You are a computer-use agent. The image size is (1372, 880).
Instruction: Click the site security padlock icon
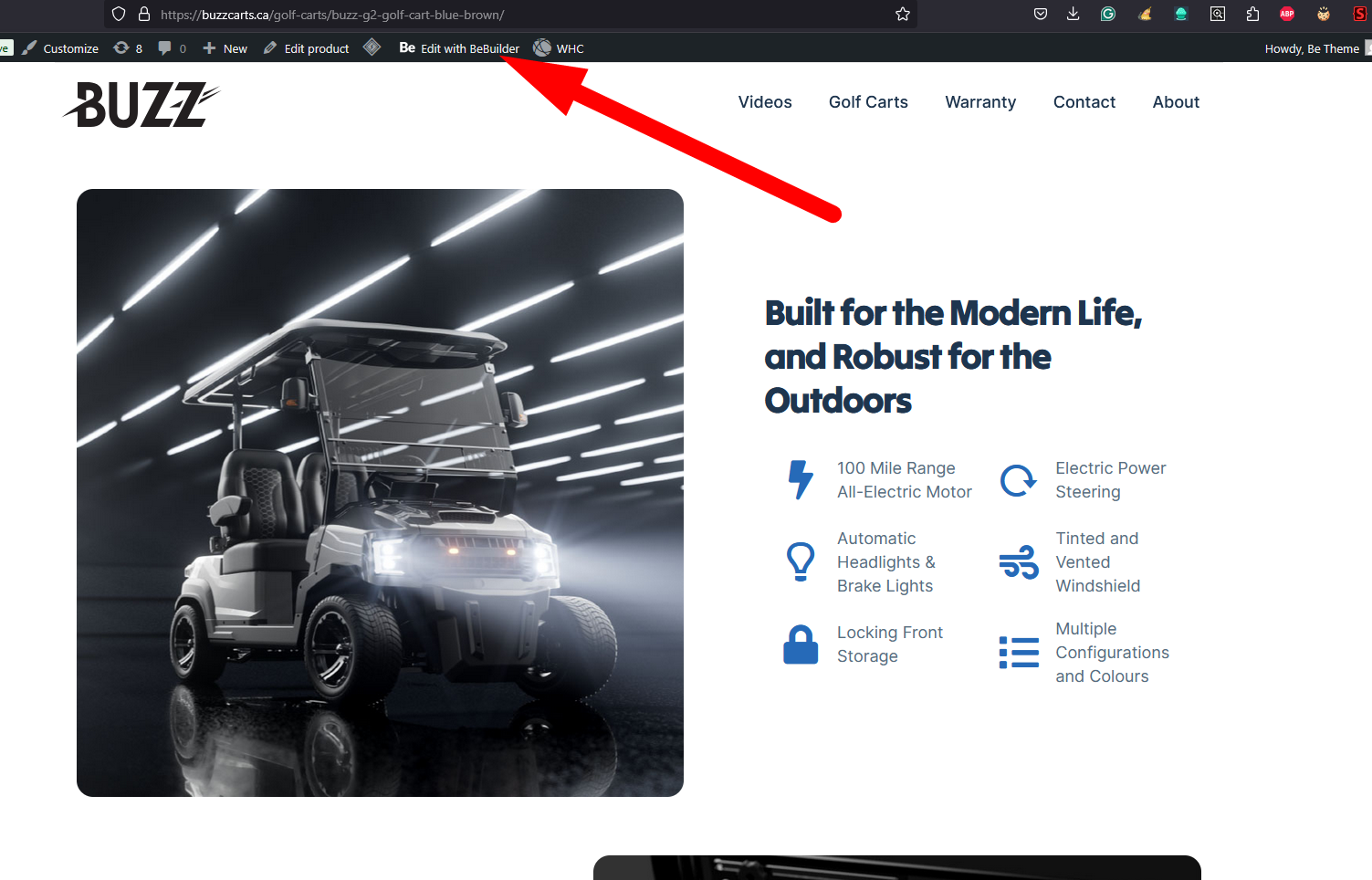(143, 14)
